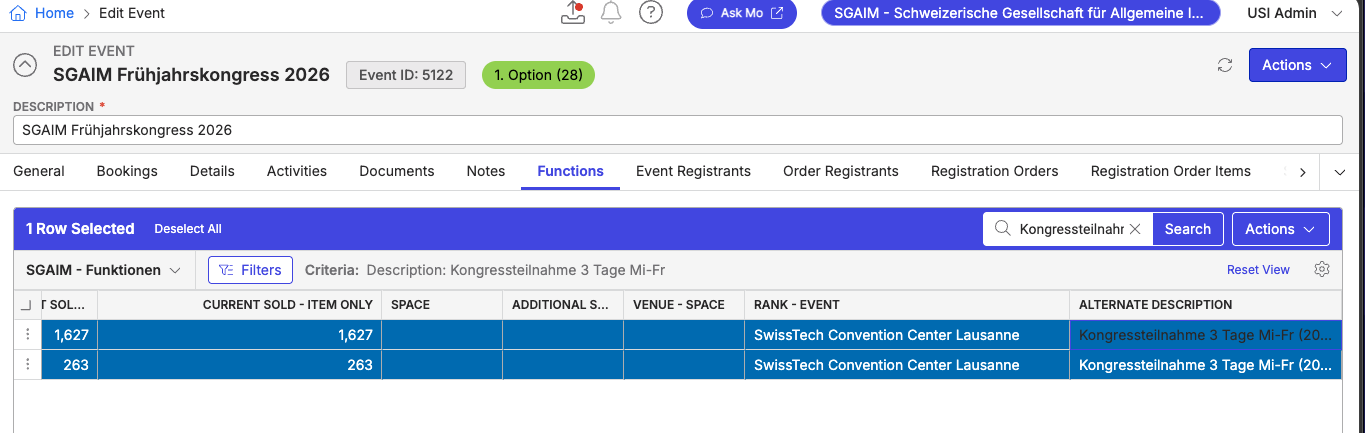Open the Filters button
Viewport: 1365px width, 433px height.
[250, 270]
